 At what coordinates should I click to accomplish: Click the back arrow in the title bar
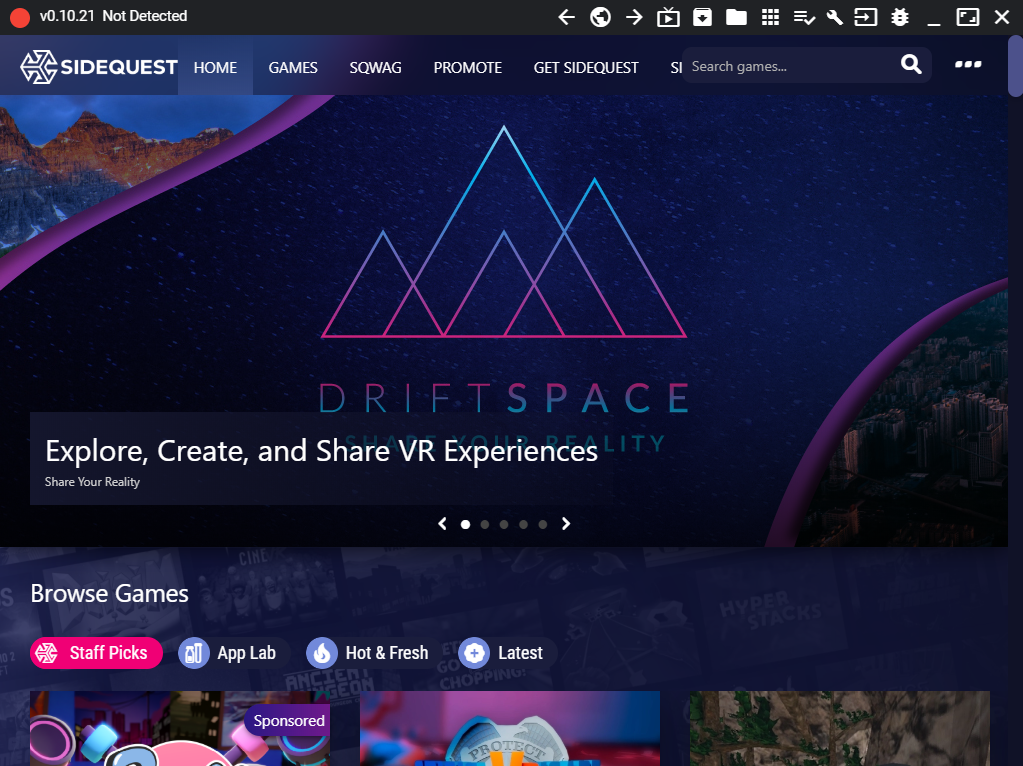point(566,17)
